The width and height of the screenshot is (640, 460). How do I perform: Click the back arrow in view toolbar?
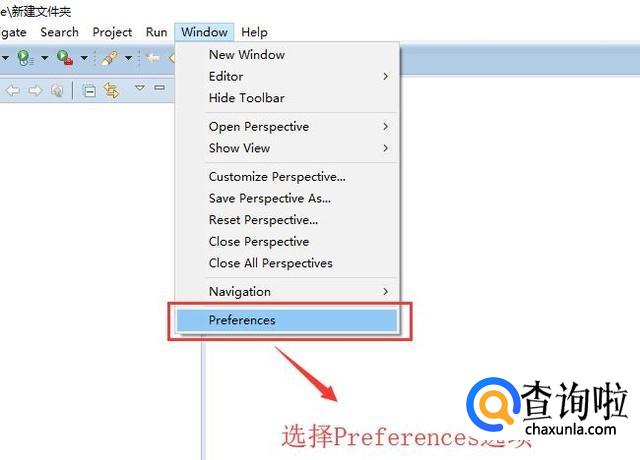point(13,90)
